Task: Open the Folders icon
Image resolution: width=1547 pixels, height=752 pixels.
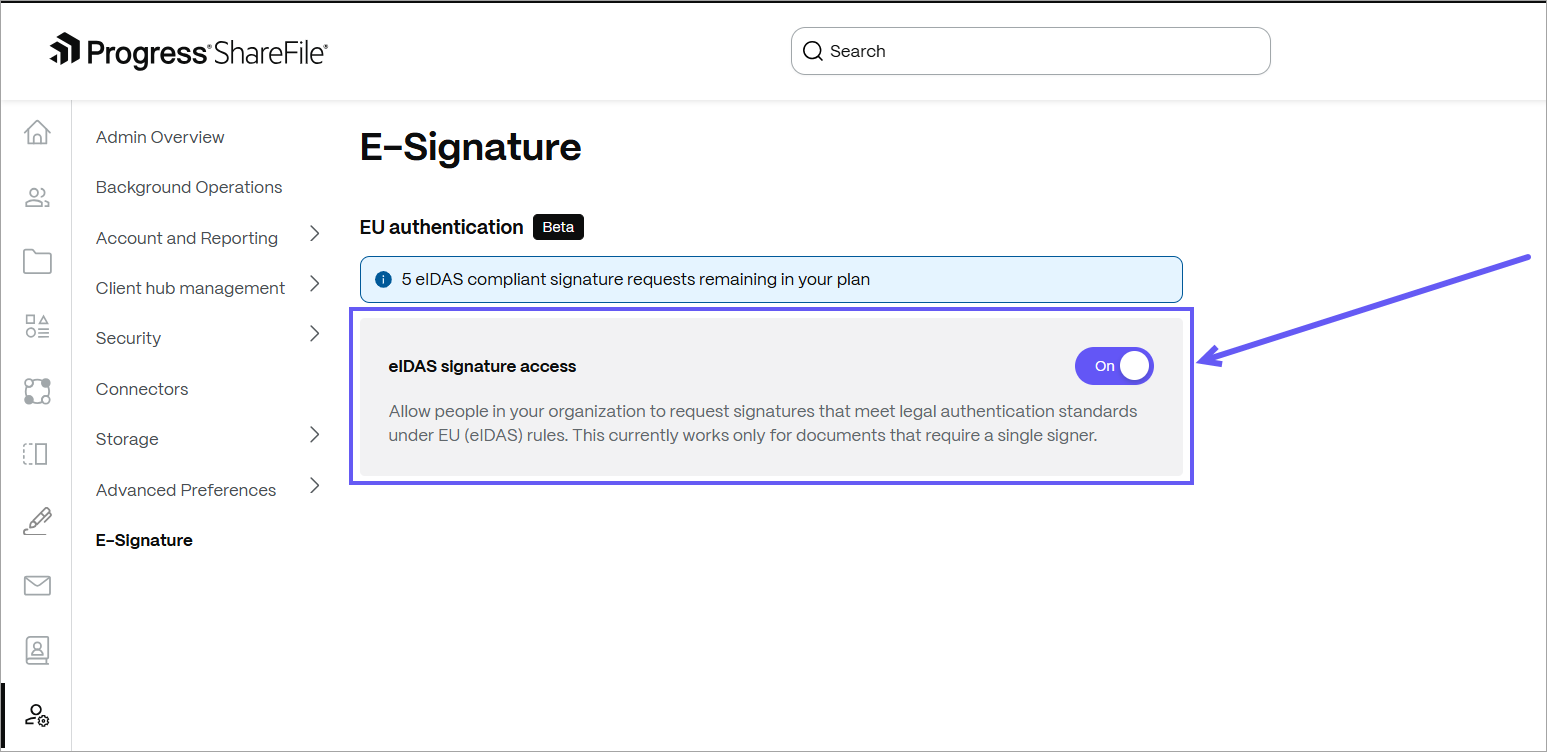Action: pos(36,261)
